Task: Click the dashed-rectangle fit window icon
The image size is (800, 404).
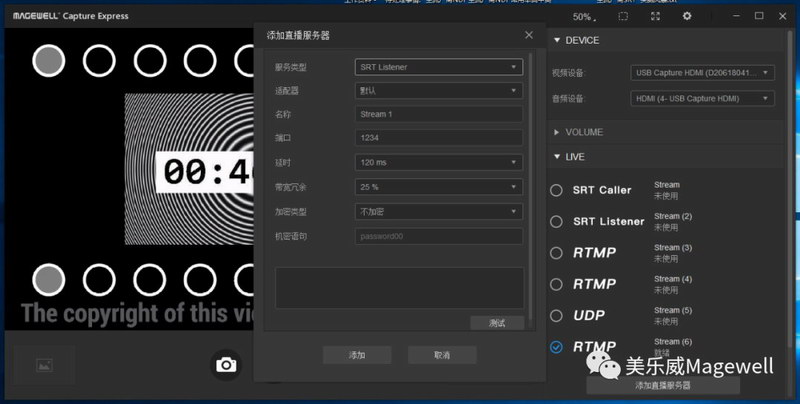Action: pyautogui.click(x=623, y=17)
